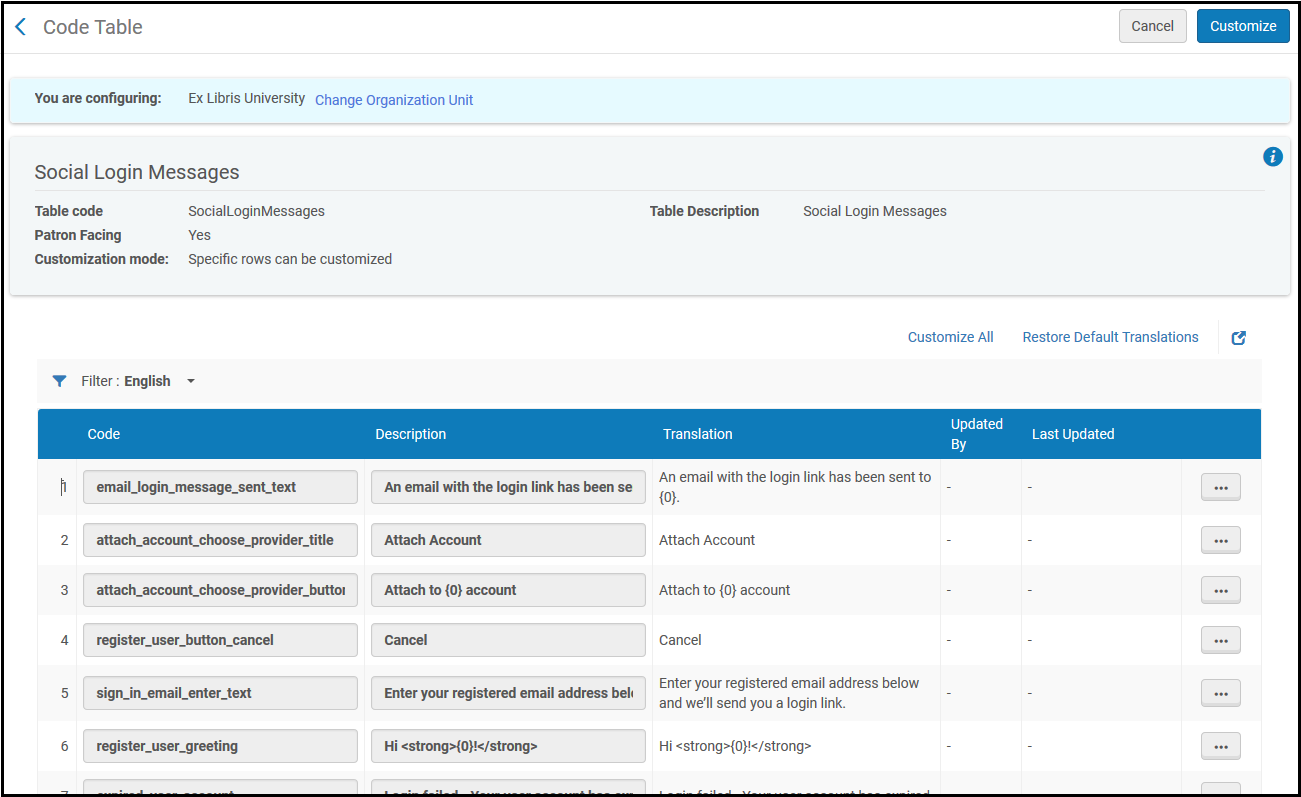Click the Hi <strong>{0}!</strong> description field
This screenshot has width=1301, height=797.
508,746
